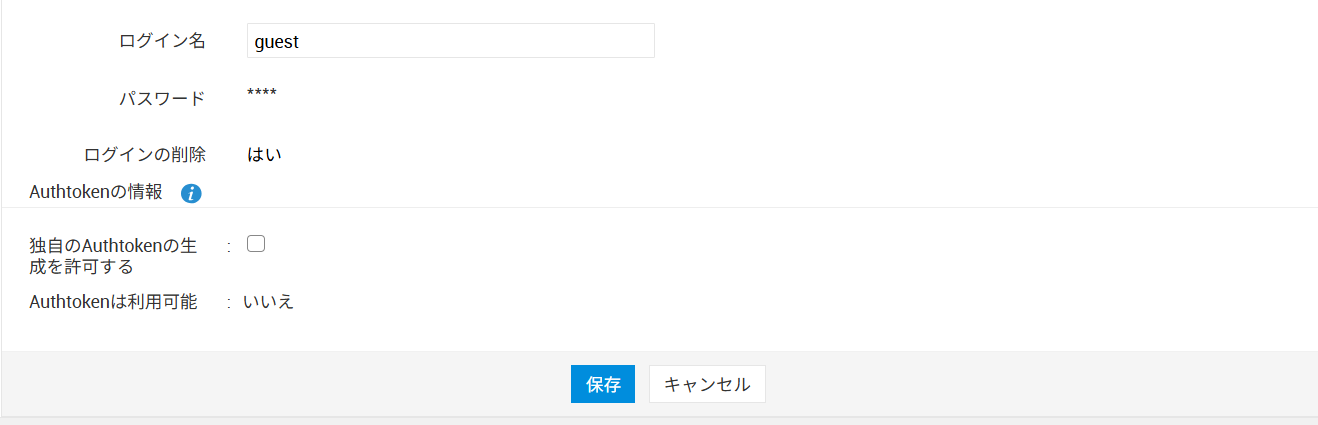Click the divider line under Authtokenの情報
This screenshot has height=425, width=1318.
pos(660,207)
